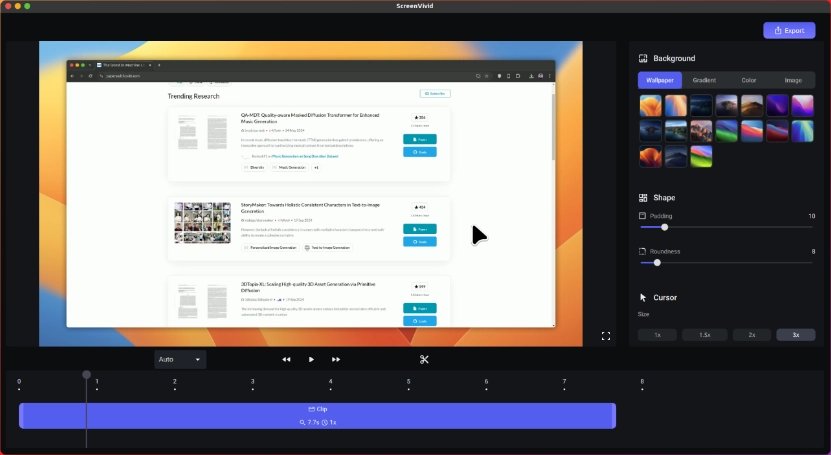This screenshot has width=831, height=455.
Task: Choose the blue-orange striped wallpaper thumbnail
Action: pyautogui.click(x=676, y=105)
